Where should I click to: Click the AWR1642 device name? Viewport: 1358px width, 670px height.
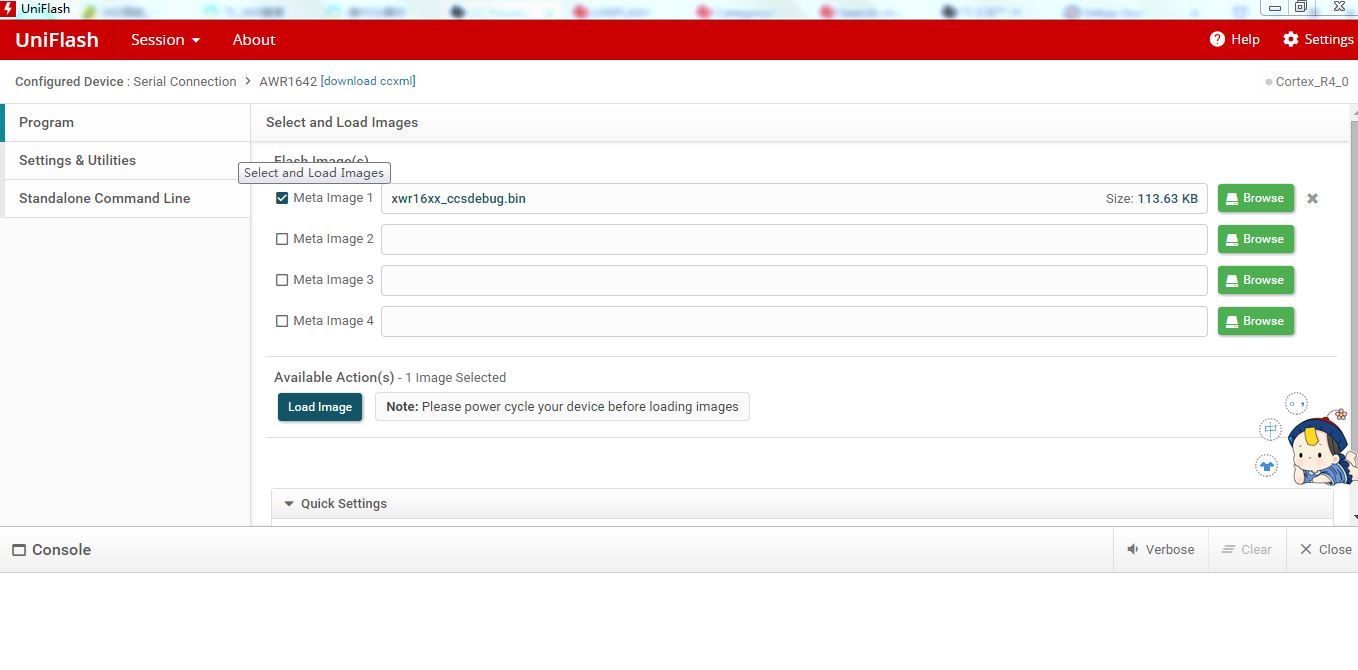288,81
